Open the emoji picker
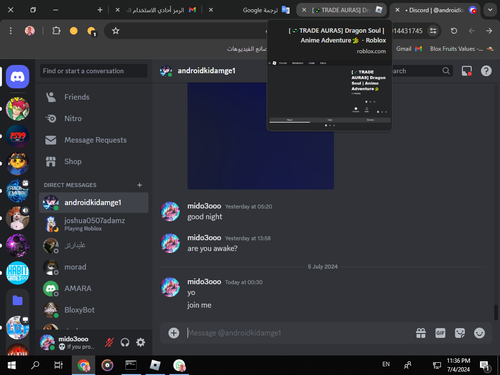The height and width of the screenshot is (375, 500). (x=479, y=333)
